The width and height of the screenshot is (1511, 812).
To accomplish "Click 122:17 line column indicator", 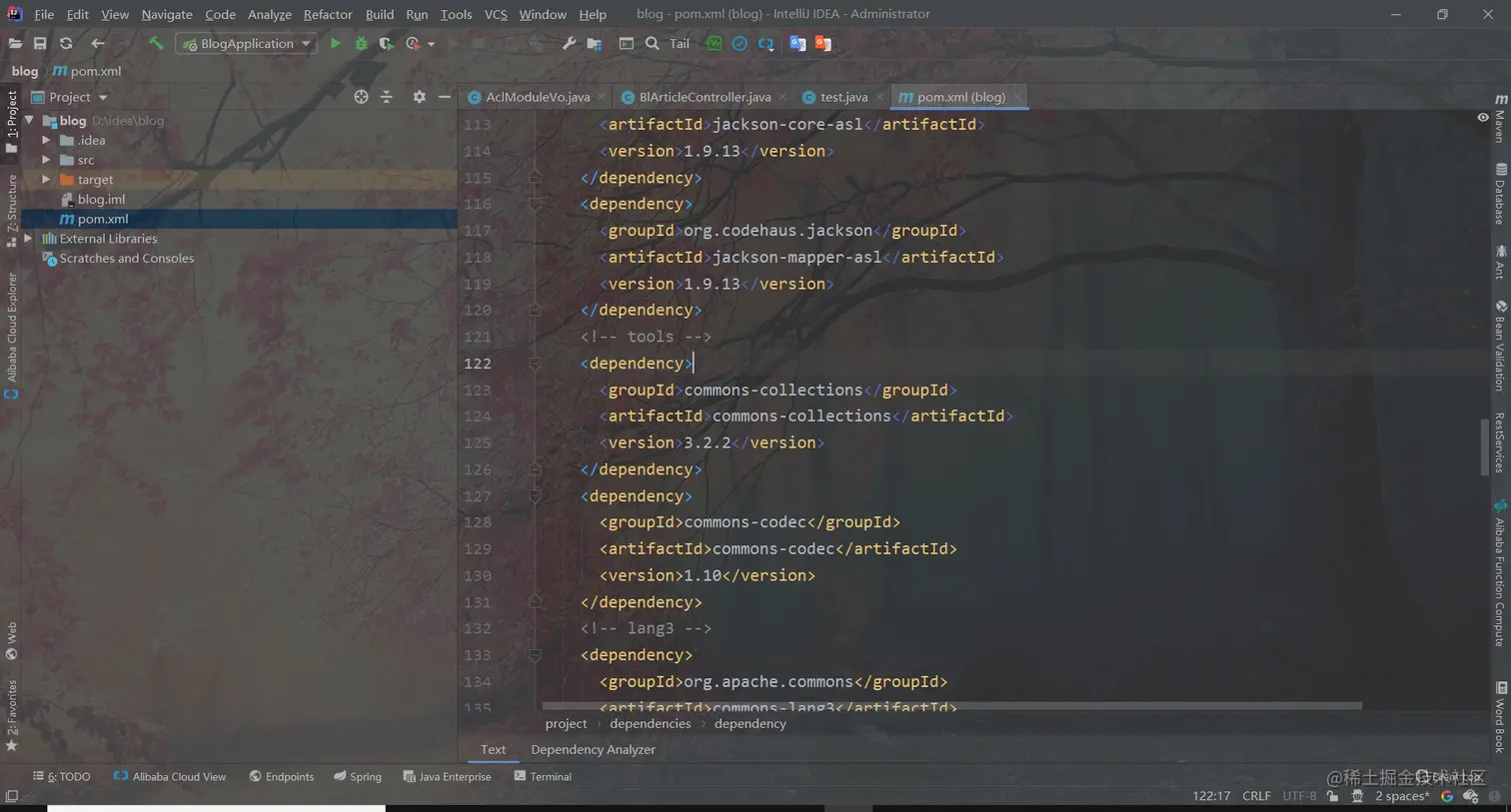I will click(1211, 796).
